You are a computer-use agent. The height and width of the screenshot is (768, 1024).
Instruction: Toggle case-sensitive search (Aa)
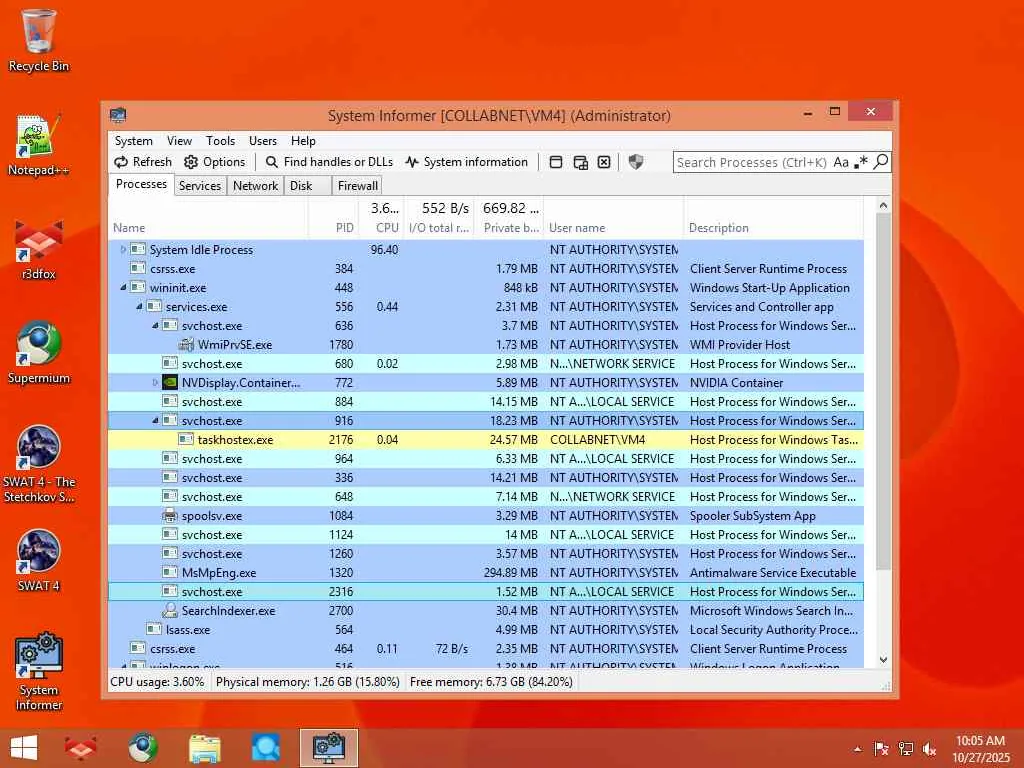(x=841, y=162)
